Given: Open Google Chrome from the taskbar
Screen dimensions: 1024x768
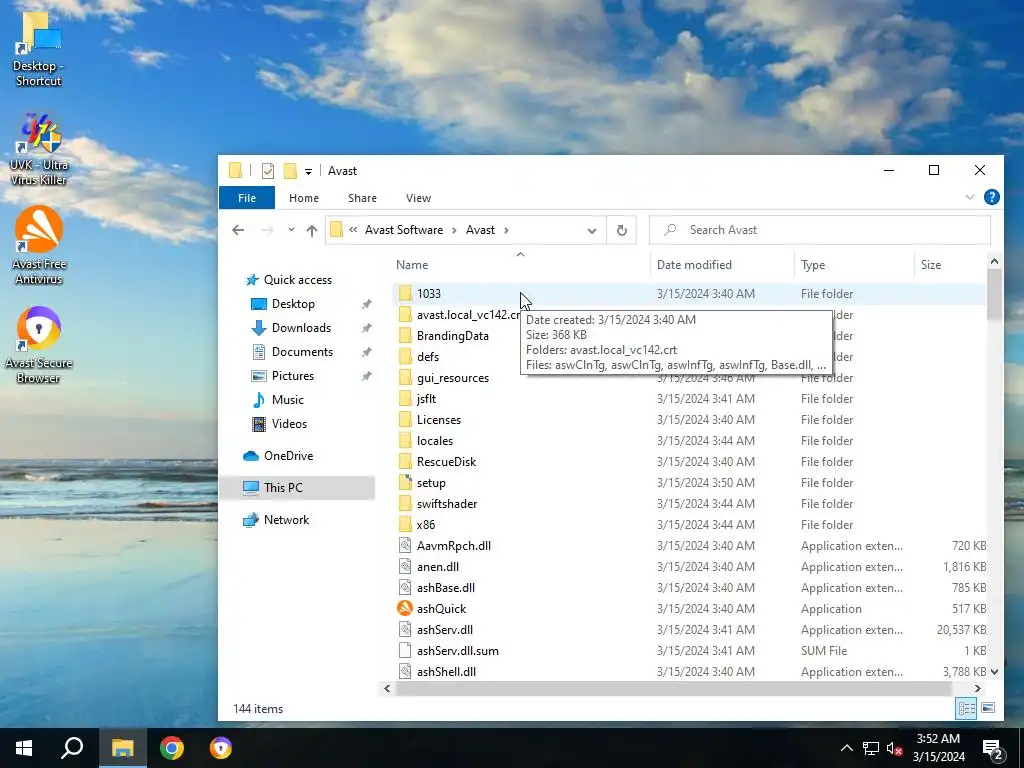Looking at the screenshot, I should (x=172, y=748).
